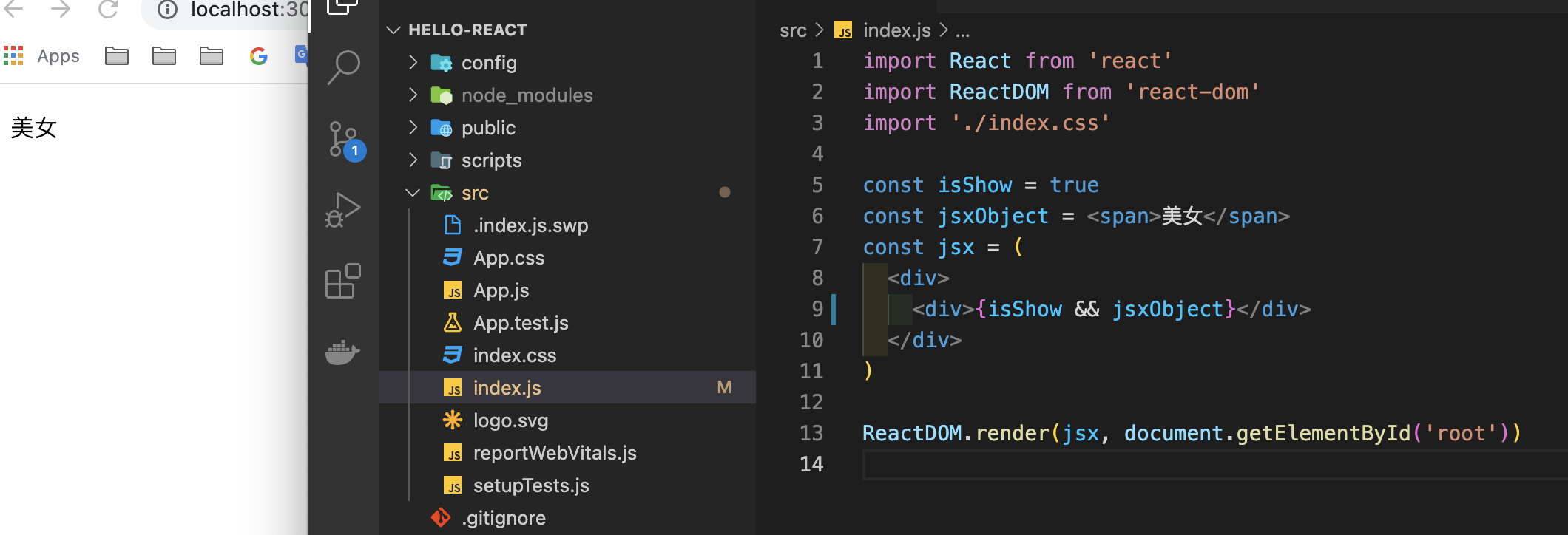This screenshot has width=1568, height=535.
Task: Expand the public folder chevron
Action: pyautogui.click(x=413, y=128)
